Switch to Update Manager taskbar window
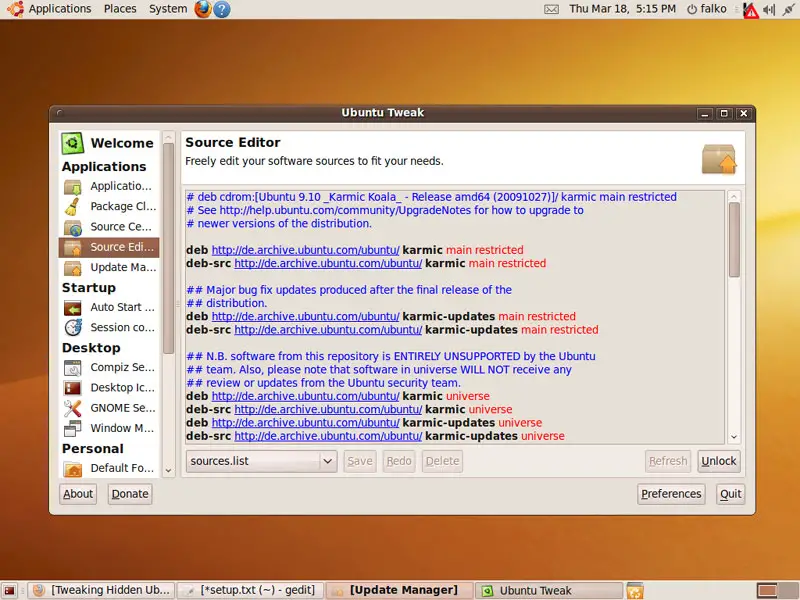This screenshot has width=800, height=600. [x=400, y=590]
